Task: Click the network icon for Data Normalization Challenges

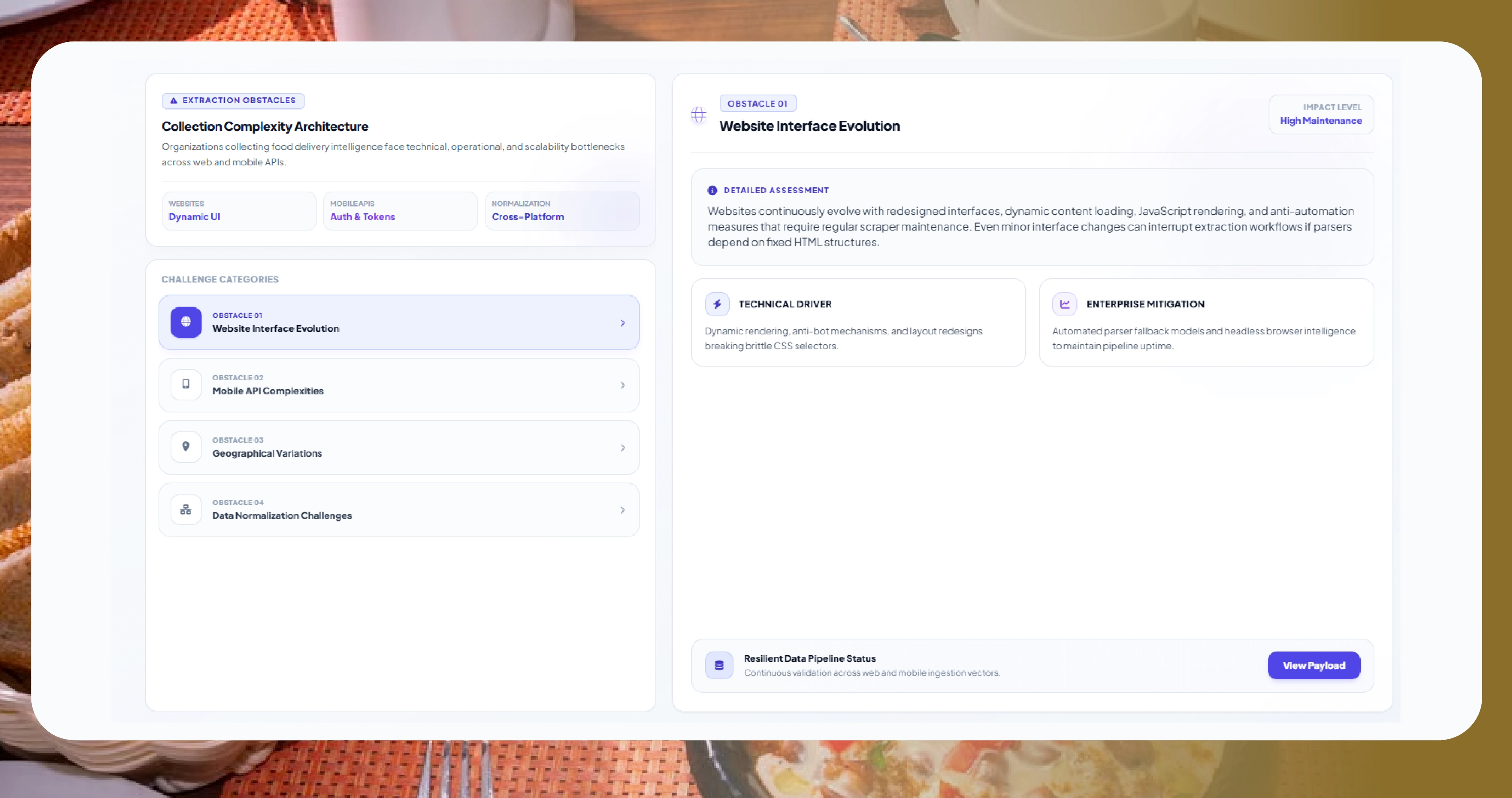Action: [x=185, y=509]
